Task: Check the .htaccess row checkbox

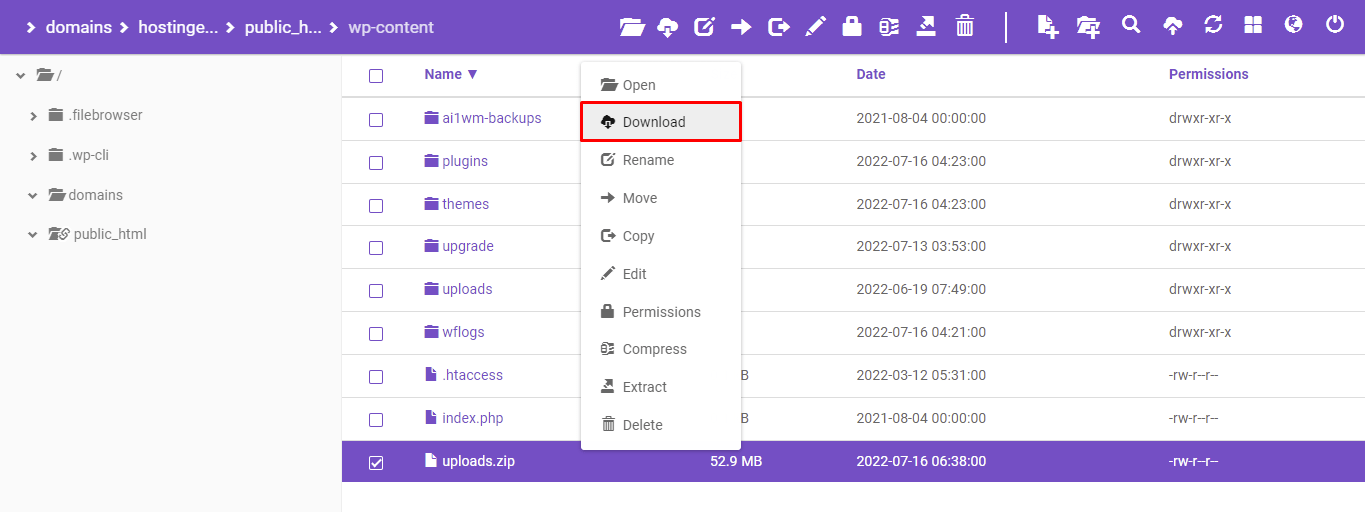Action: click(x=376, y=377)
